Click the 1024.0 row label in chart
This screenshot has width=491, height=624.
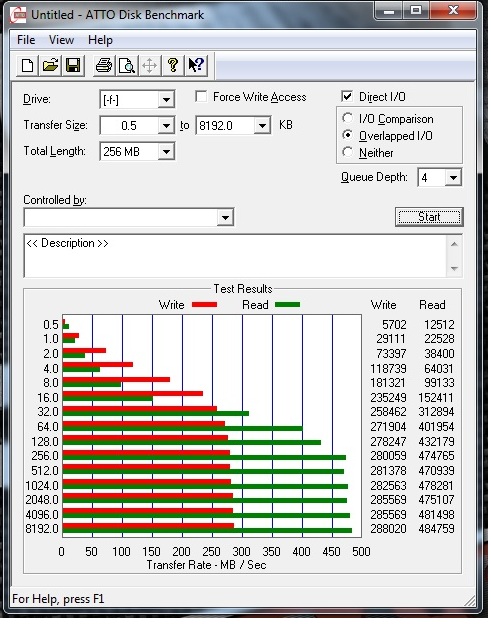pos(42,486)
